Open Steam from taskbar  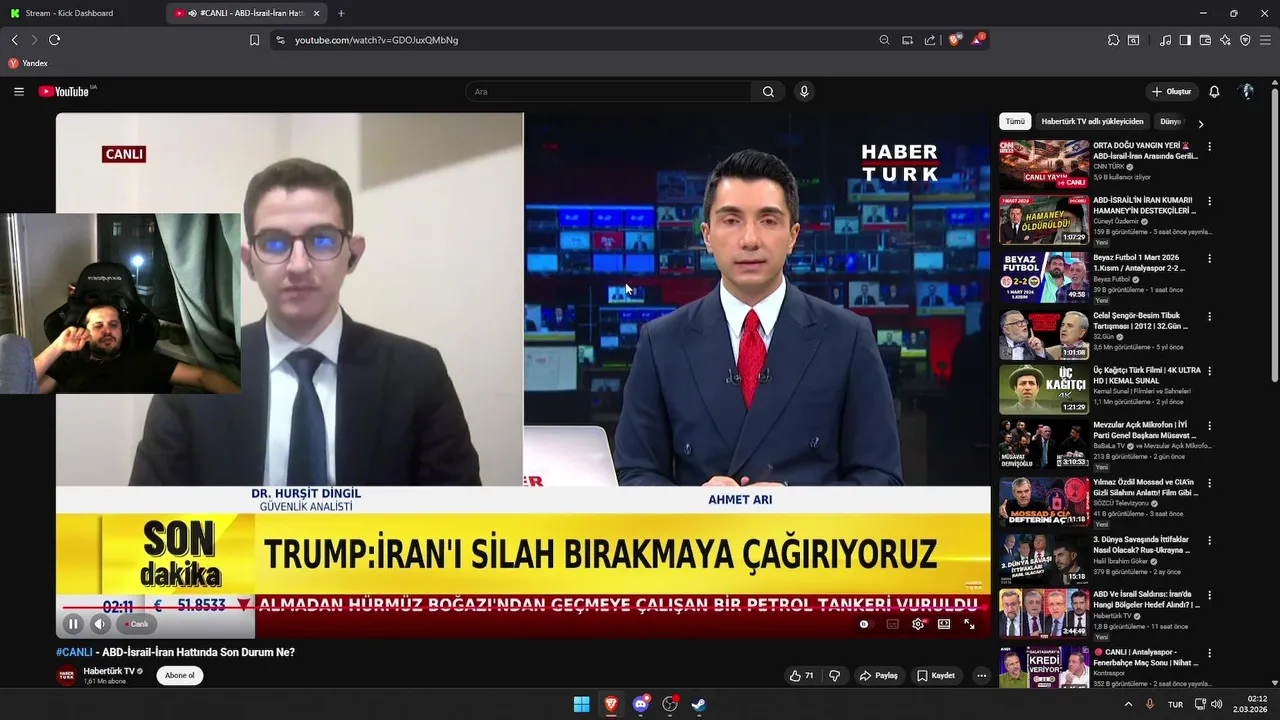click(699, 704)
